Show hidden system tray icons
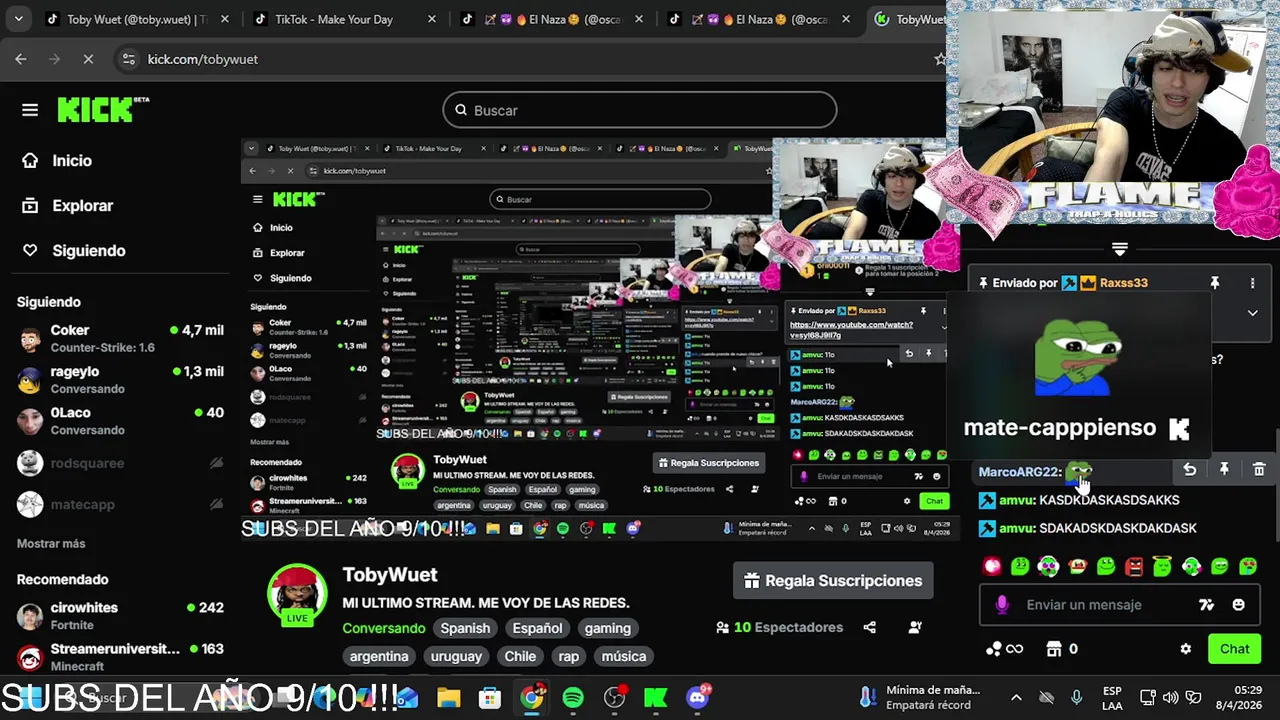1280x720 pixels. (x=1016, y=697)
